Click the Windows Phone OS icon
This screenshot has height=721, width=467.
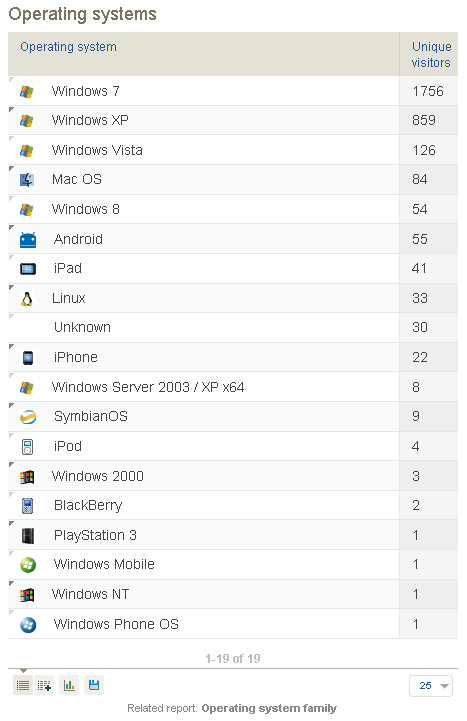(x=28, y=625)
